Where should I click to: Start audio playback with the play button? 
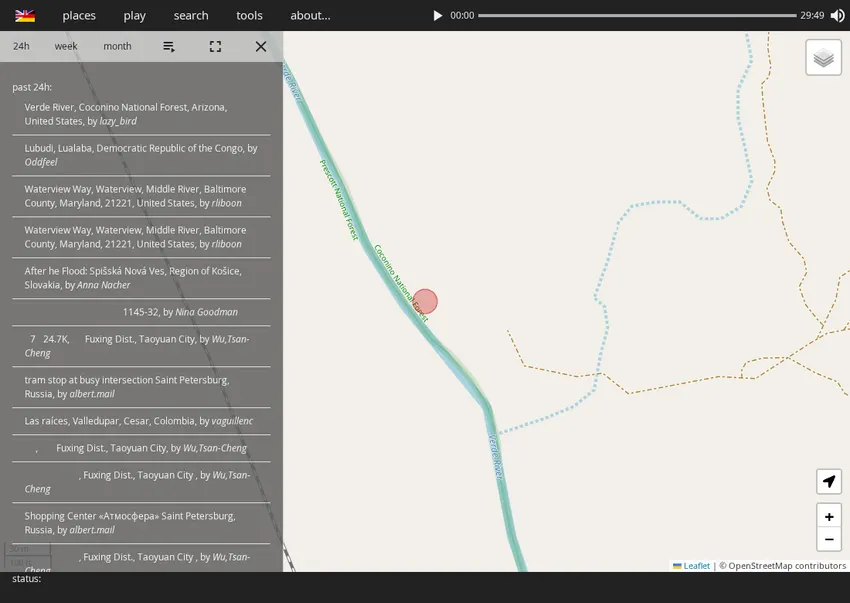coord(437,16)
